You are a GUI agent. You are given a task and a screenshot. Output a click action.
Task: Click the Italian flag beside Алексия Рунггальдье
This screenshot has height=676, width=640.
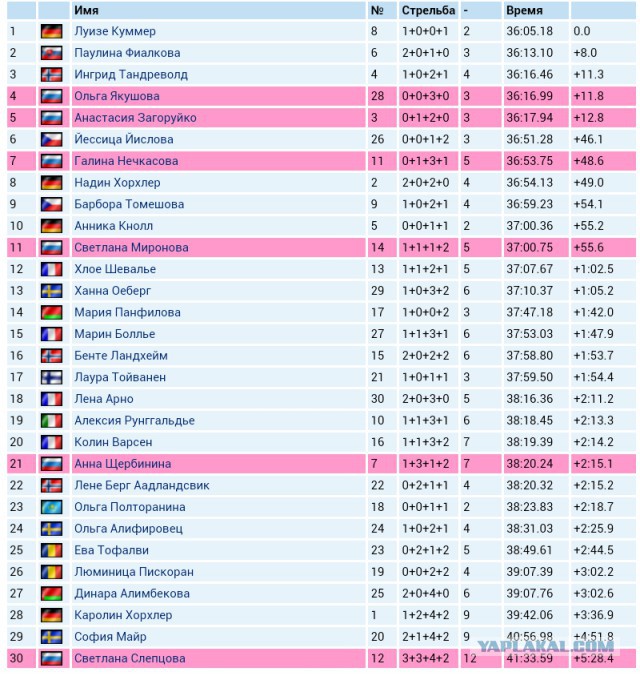[52, 420]
